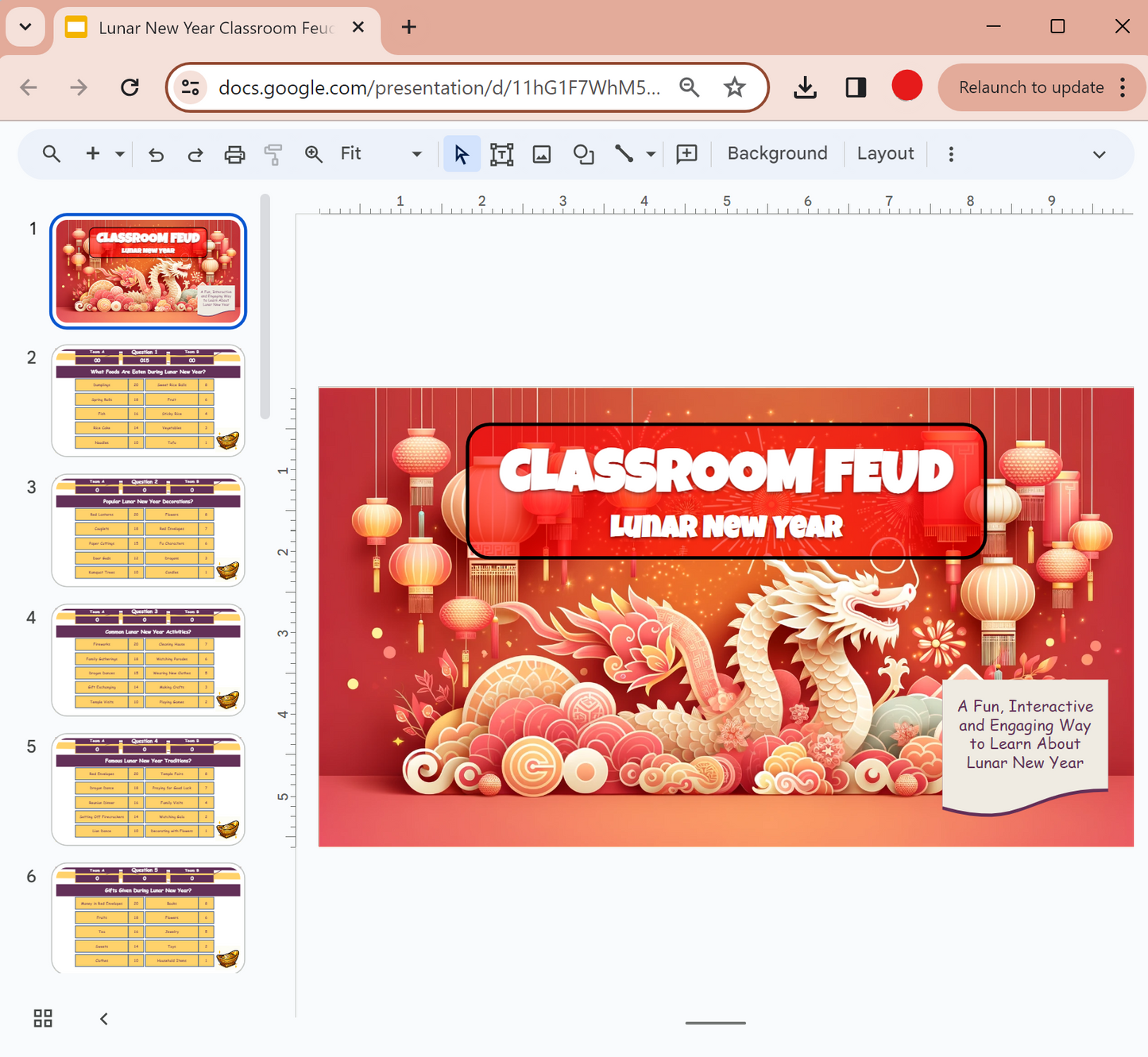Open the Fit zoom dropdown
The width and height of the screenshot is (1148, 1057).
pyautogui.click(x=416, y=153)
